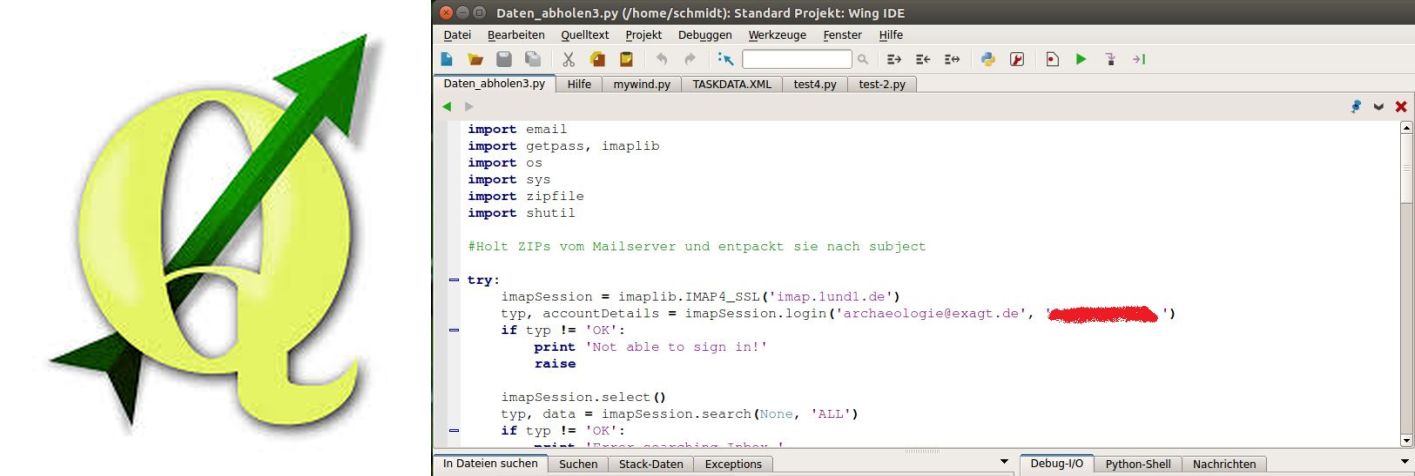Pin the editor with the pushpin icon

click(x=1358, y=106)
